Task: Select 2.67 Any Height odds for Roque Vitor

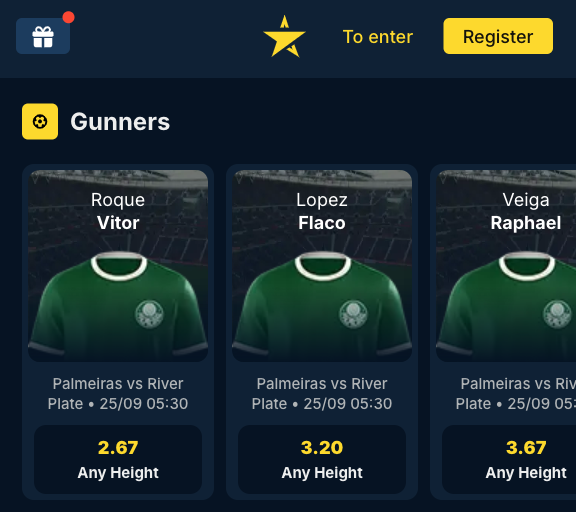Action: click(118, 459)
